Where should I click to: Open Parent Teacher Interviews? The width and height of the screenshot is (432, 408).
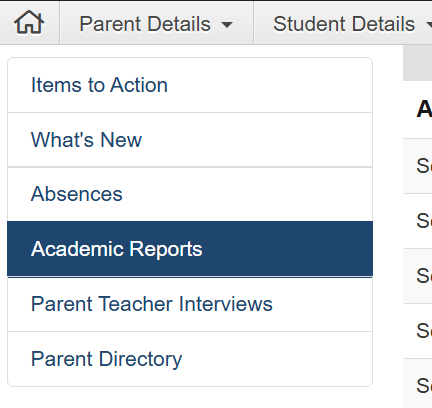click(x=190, y=304)
